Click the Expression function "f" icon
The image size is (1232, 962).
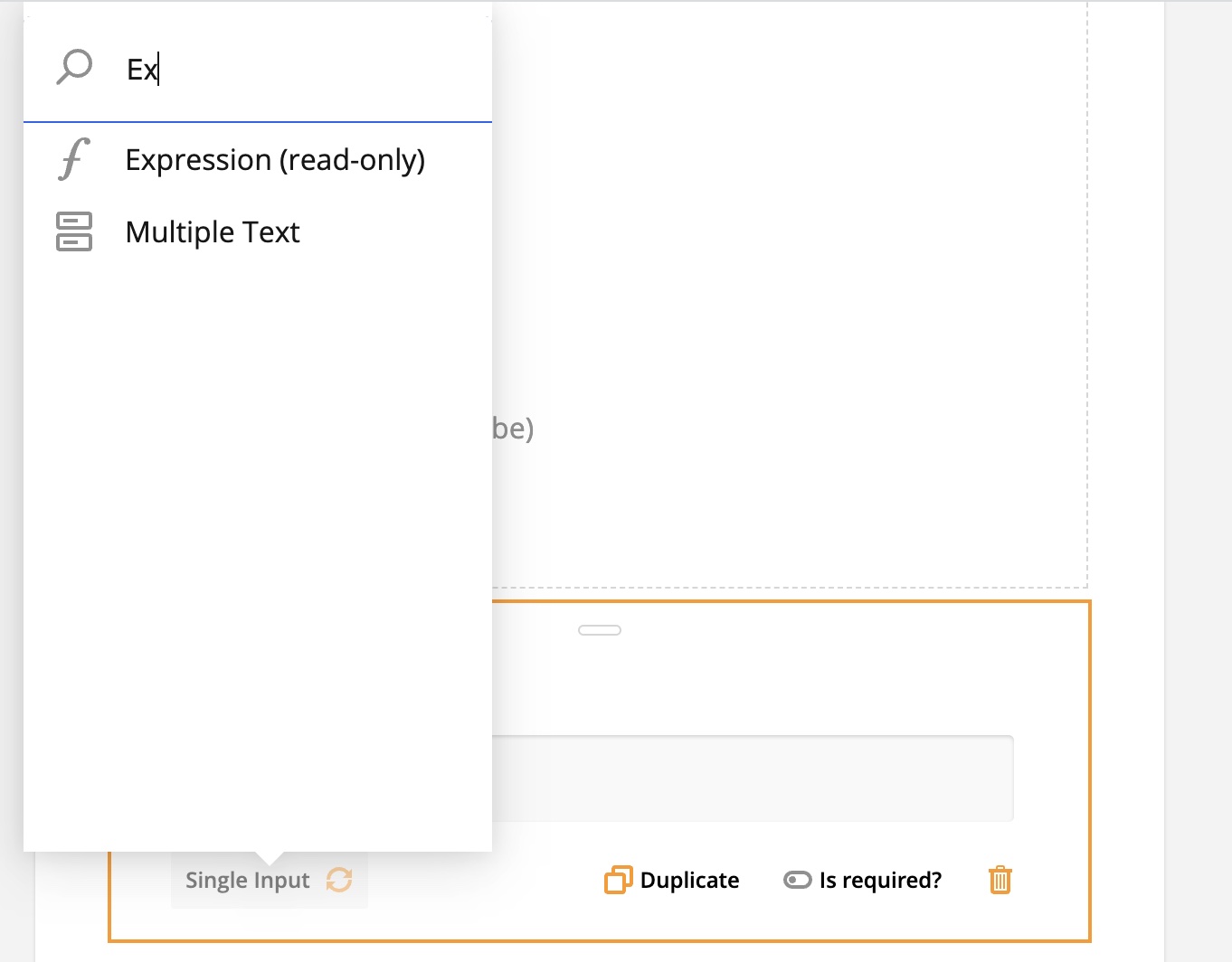tap(74, 160)
